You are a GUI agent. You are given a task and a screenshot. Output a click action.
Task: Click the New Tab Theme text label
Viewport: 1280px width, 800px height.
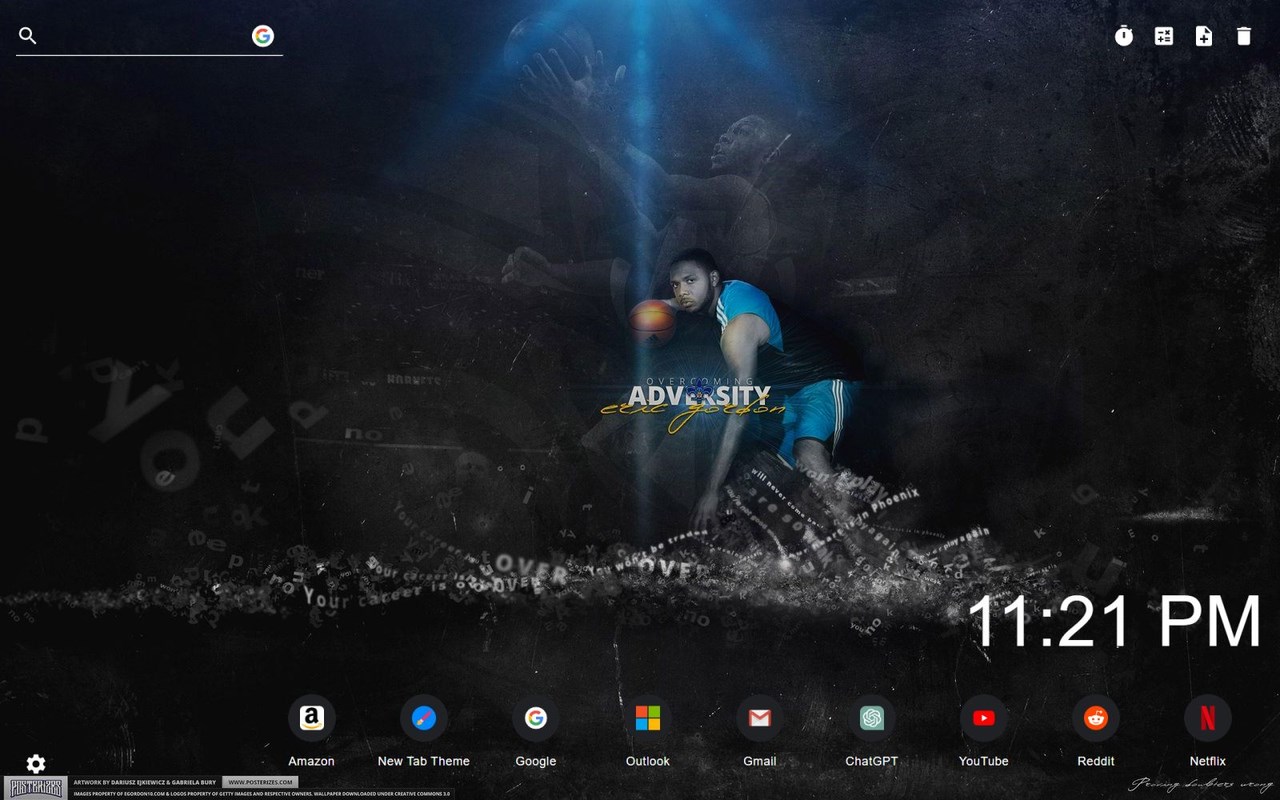(424, 761)
